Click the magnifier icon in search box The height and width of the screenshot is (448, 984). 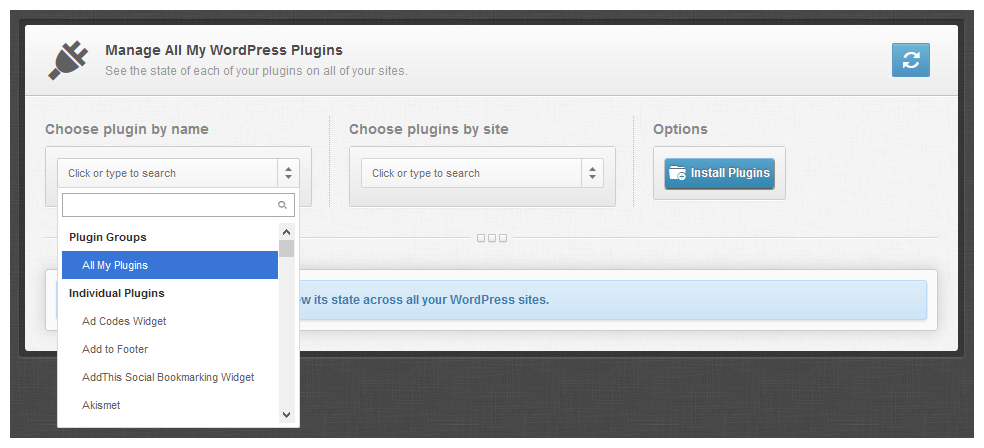click(283, 205)
